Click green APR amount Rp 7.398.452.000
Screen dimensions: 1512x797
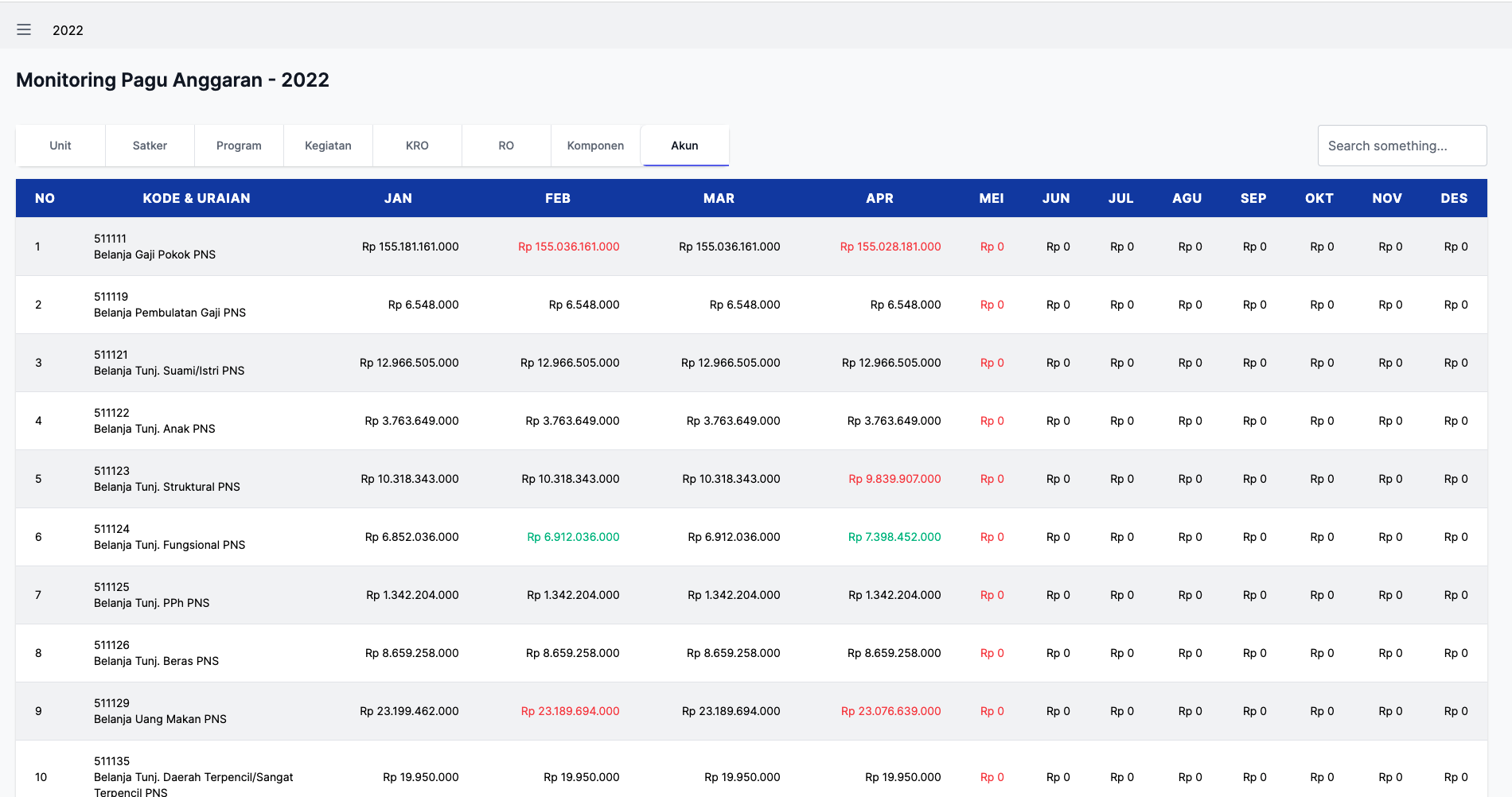pyautogui.click(x=894, y=537)
